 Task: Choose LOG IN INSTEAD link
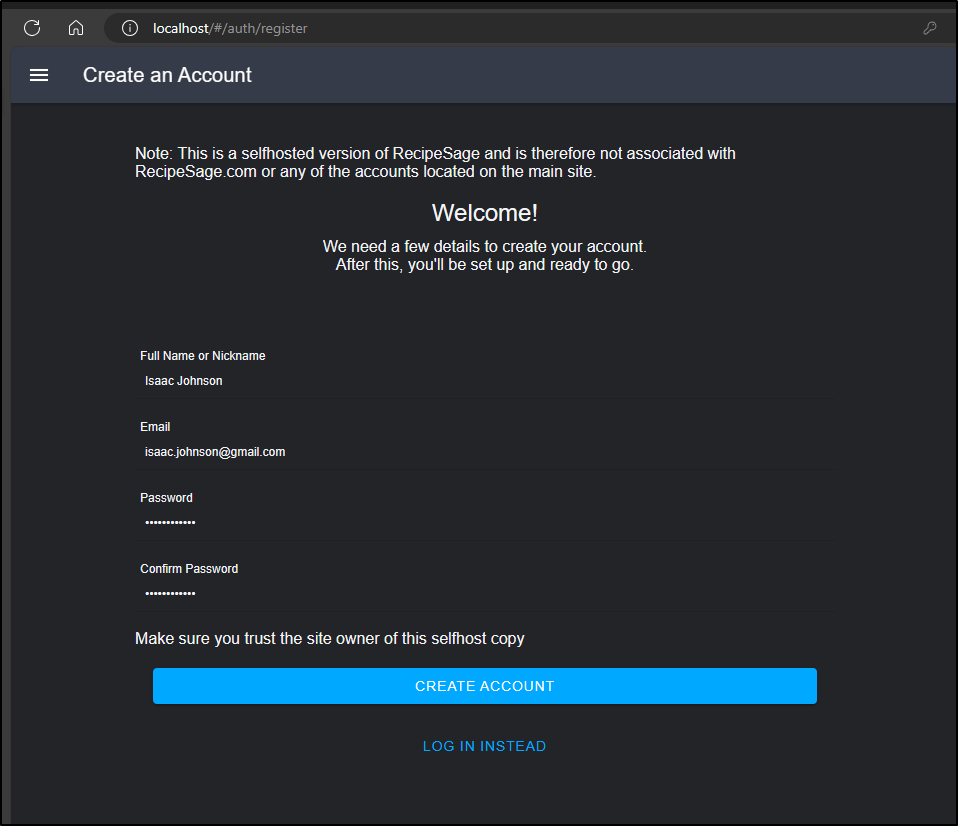(x=484, y=746)
